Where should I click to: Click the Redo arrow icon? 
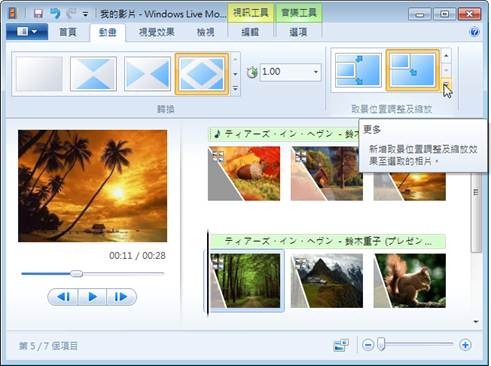[71, 13]
